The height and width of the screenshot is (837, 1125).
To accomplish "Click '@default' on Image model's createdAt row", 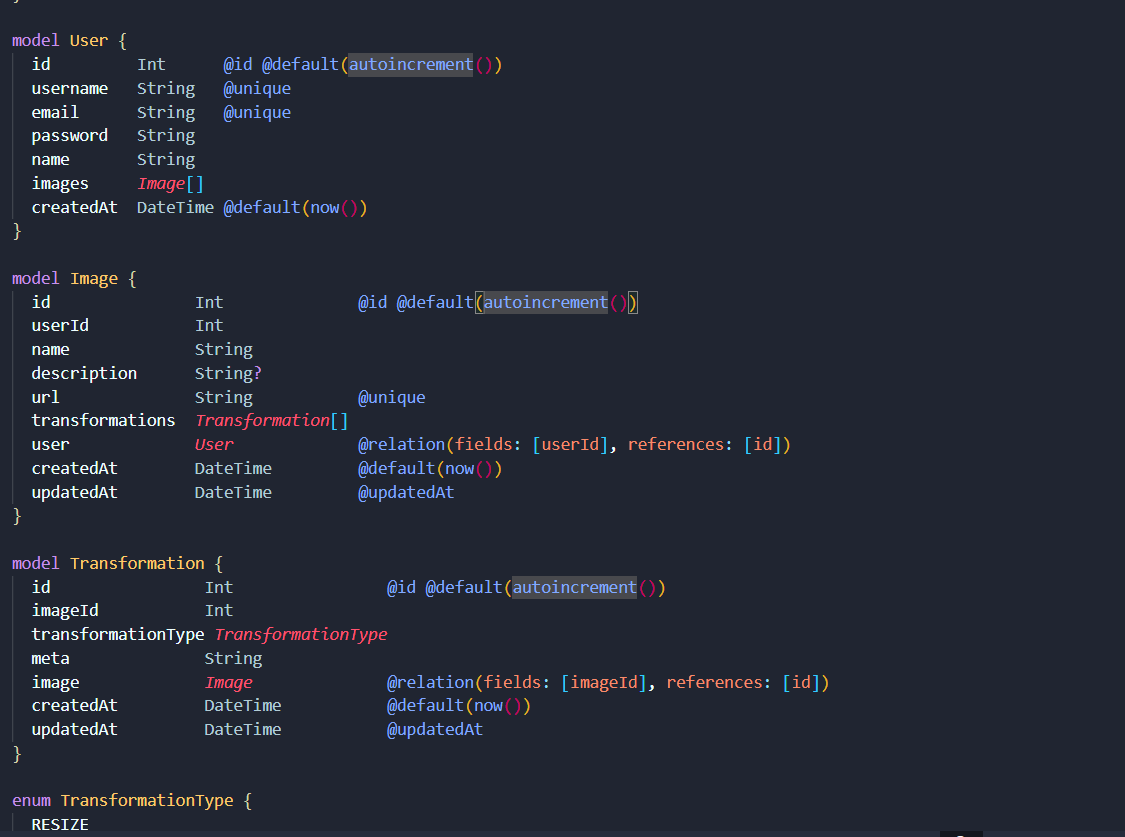I will 397,468.
